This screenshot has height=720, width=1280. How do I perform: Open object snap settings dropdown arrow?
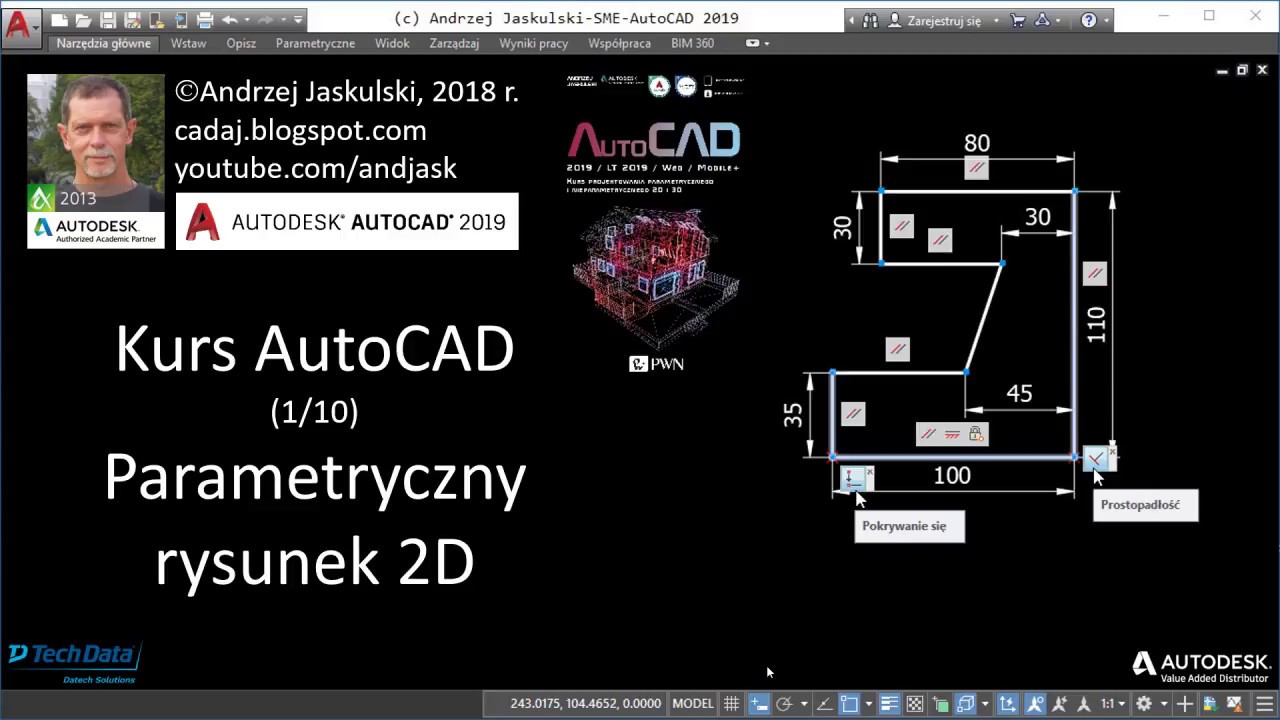[x=869, y=704]
